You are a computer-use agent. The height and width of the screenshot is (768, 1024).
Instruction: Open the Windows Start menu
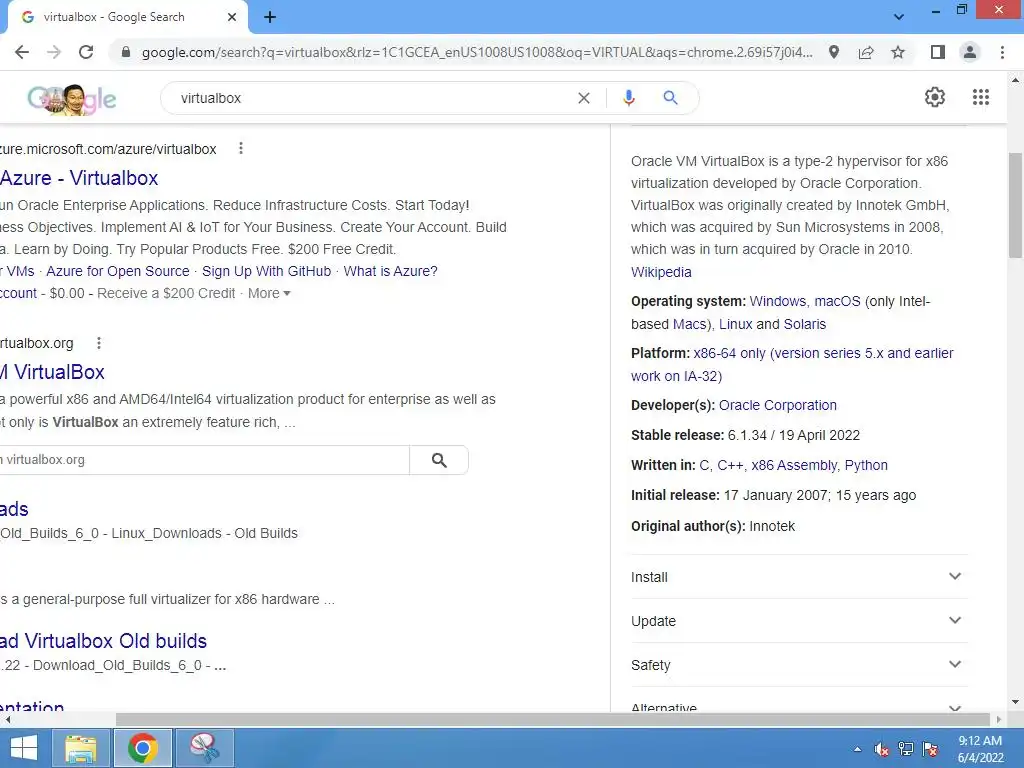pos(24,748)
